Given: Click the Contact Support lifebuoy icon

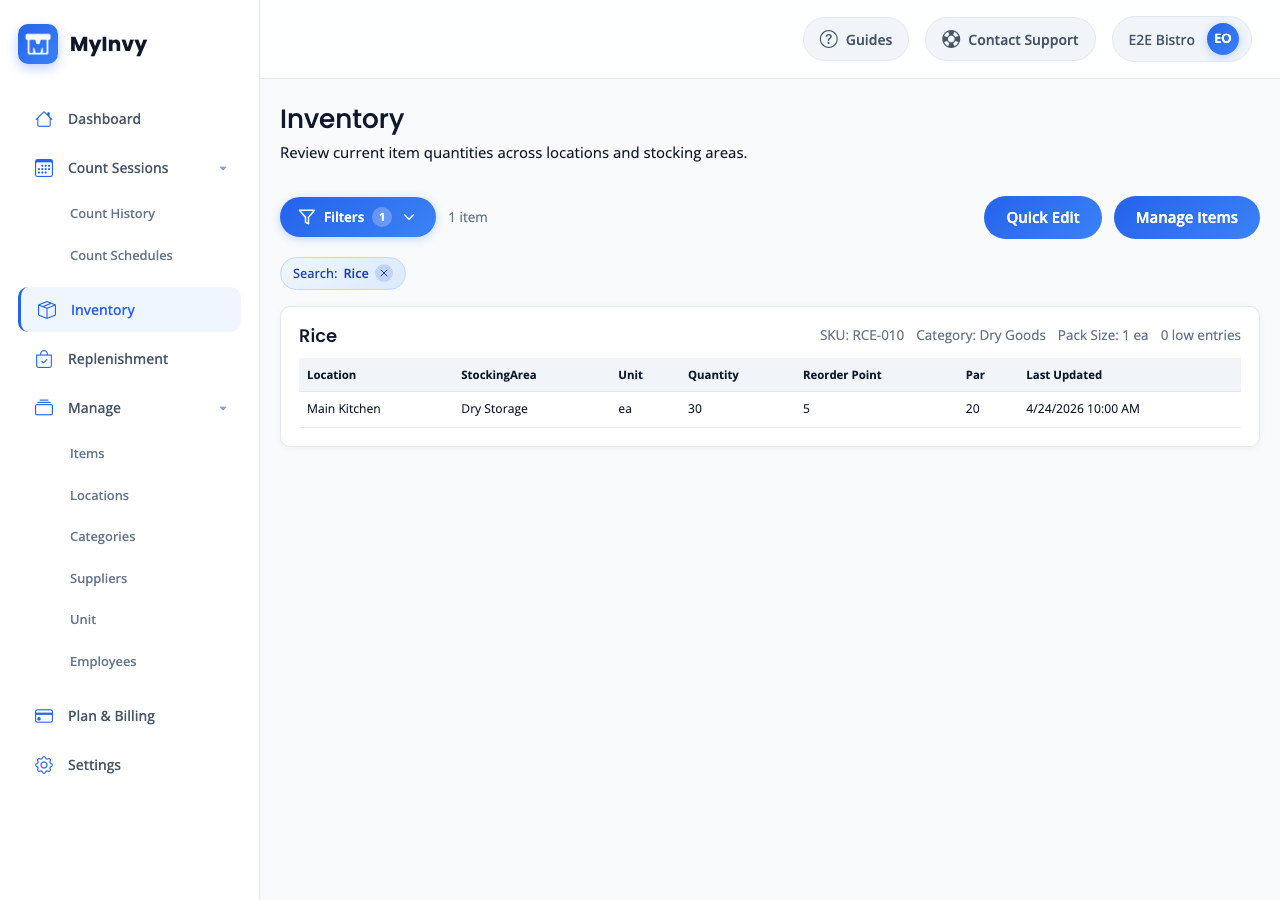Looking at the screenshot, I should (951, 40).
